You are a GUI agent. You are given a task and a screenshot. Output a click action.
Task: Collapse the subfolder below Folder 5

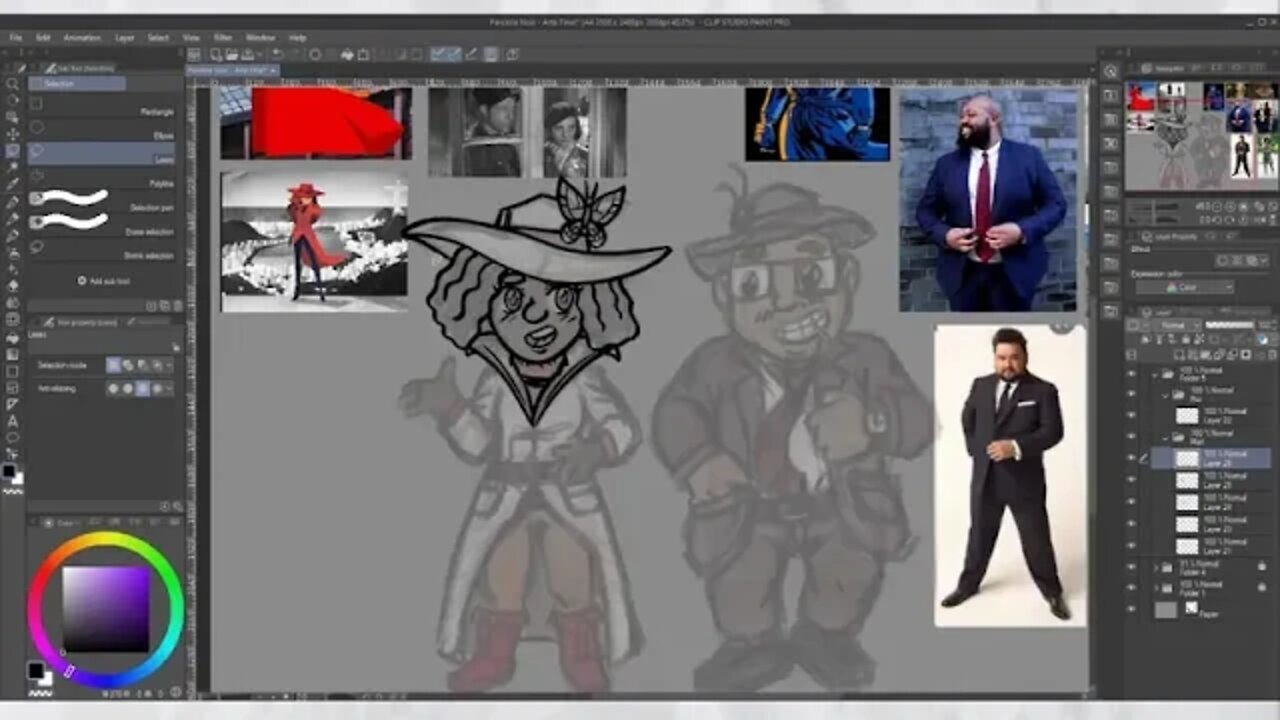coord(1166,394)
